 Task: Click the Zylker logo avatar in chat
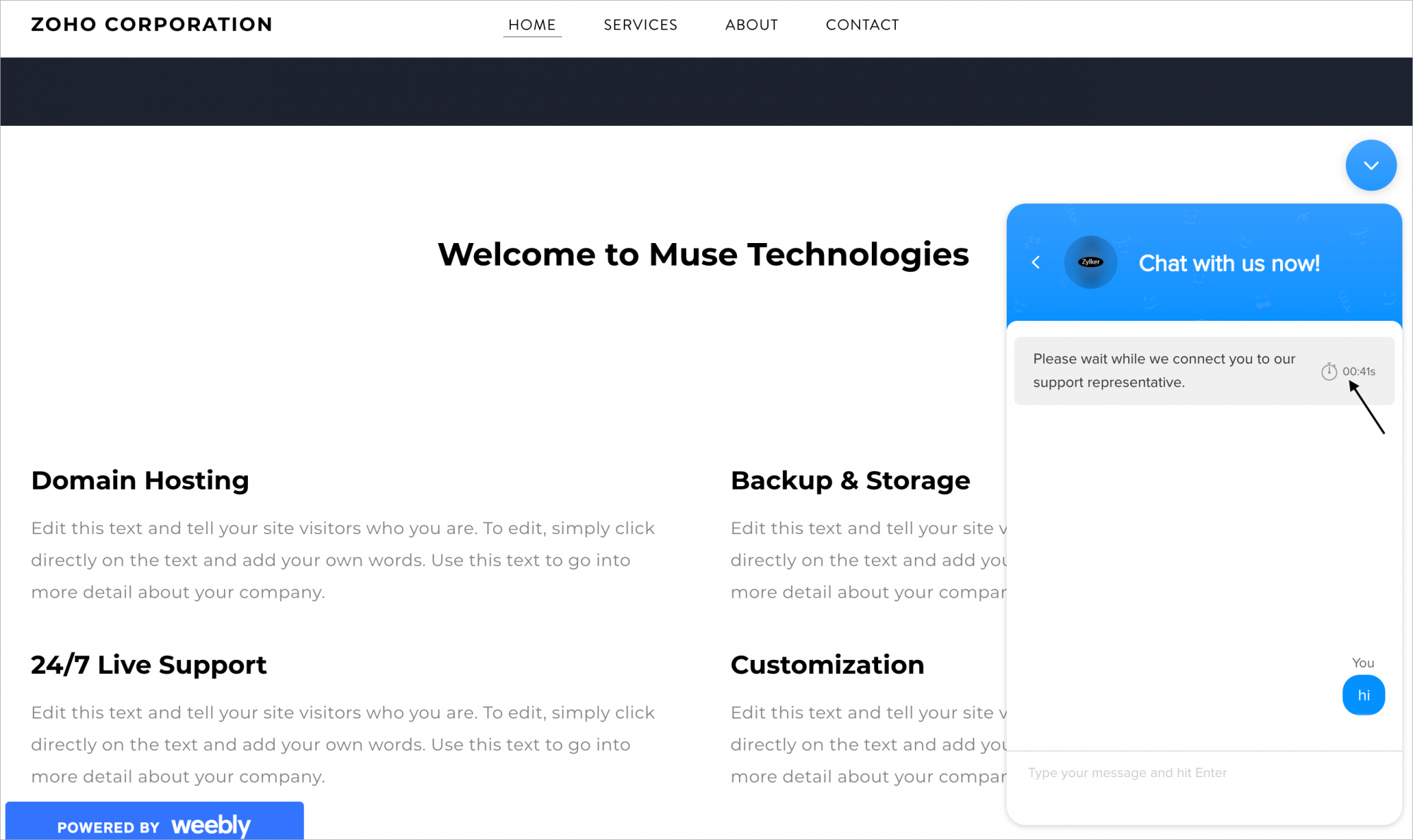point(1090,262)
